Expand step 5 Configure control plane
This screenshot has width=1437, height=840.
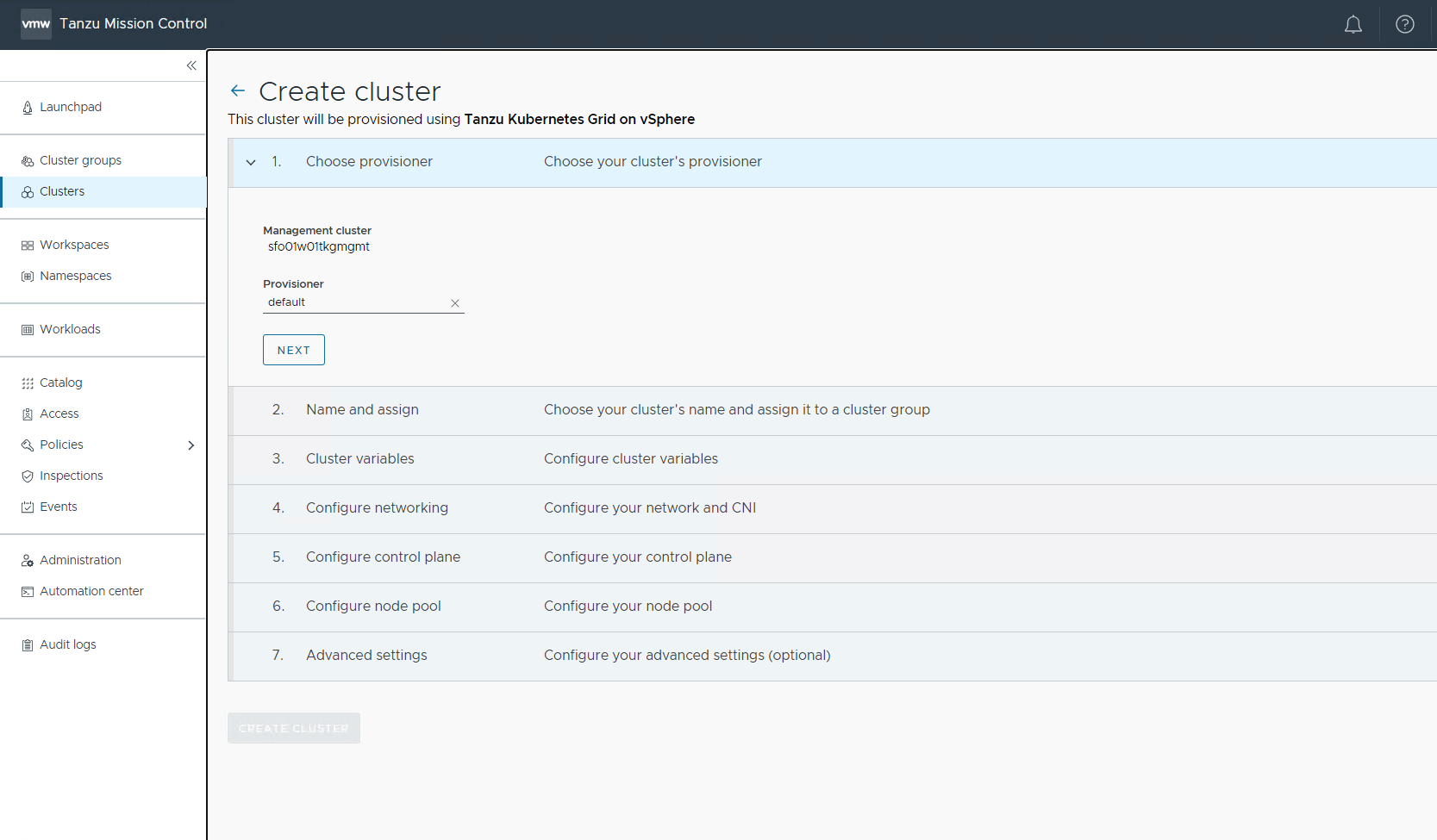[833, 557]
